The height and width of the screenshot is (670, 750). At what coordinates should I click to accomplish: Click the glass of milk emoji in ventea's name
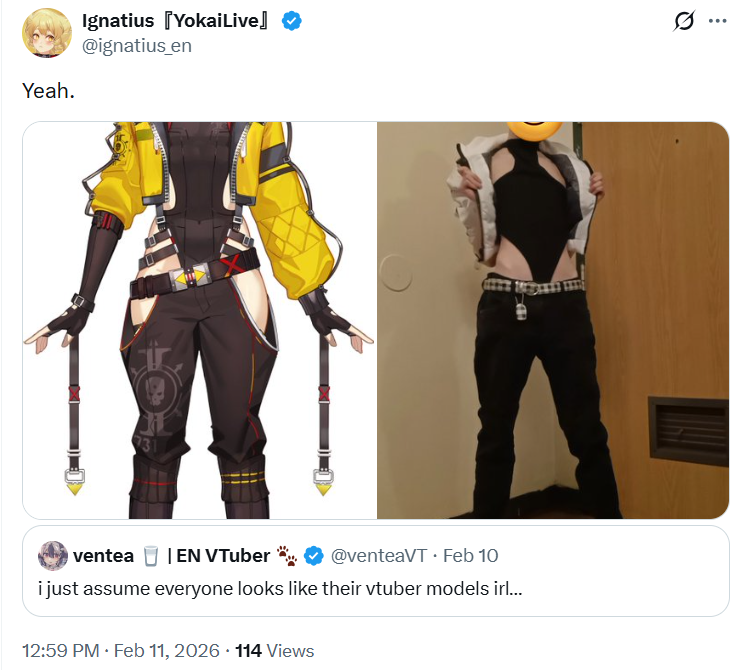151,556
